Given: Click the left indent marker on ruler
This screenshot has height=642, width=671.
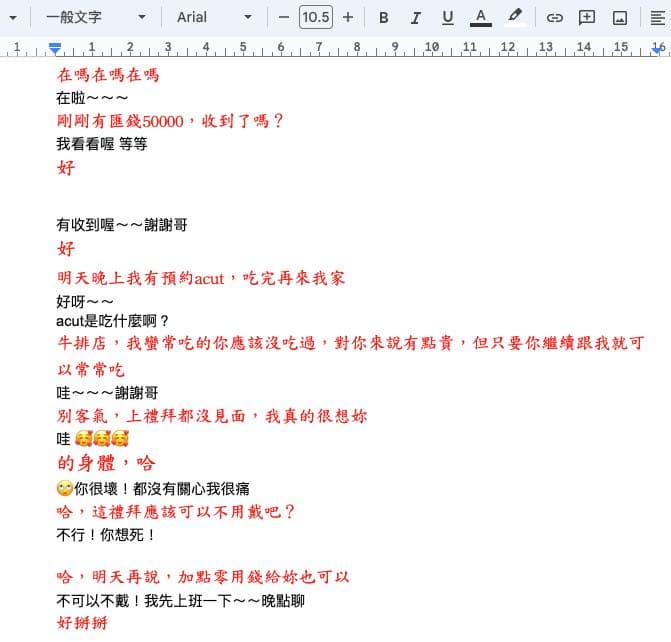Looking at the screenshot, I should point(55,48).
